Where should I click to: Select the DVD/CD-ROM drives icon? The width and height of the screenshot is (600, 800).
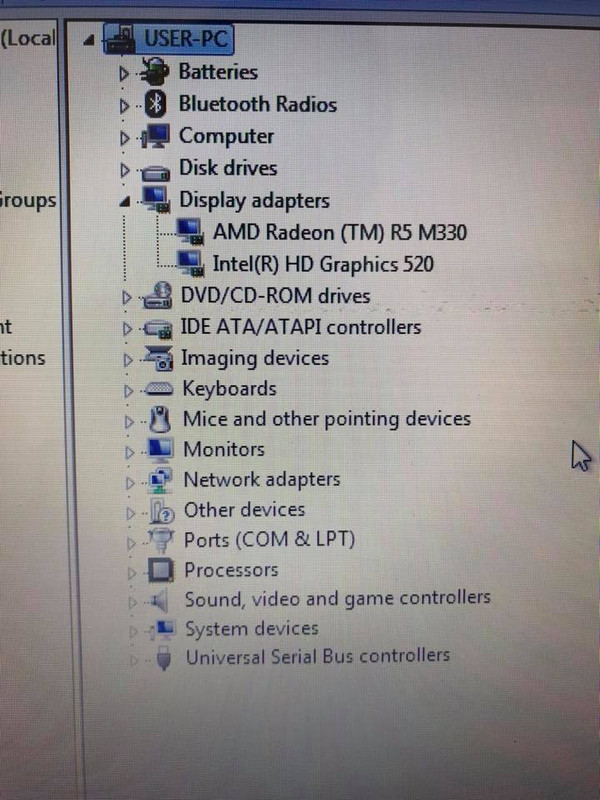tap(158, 296)
